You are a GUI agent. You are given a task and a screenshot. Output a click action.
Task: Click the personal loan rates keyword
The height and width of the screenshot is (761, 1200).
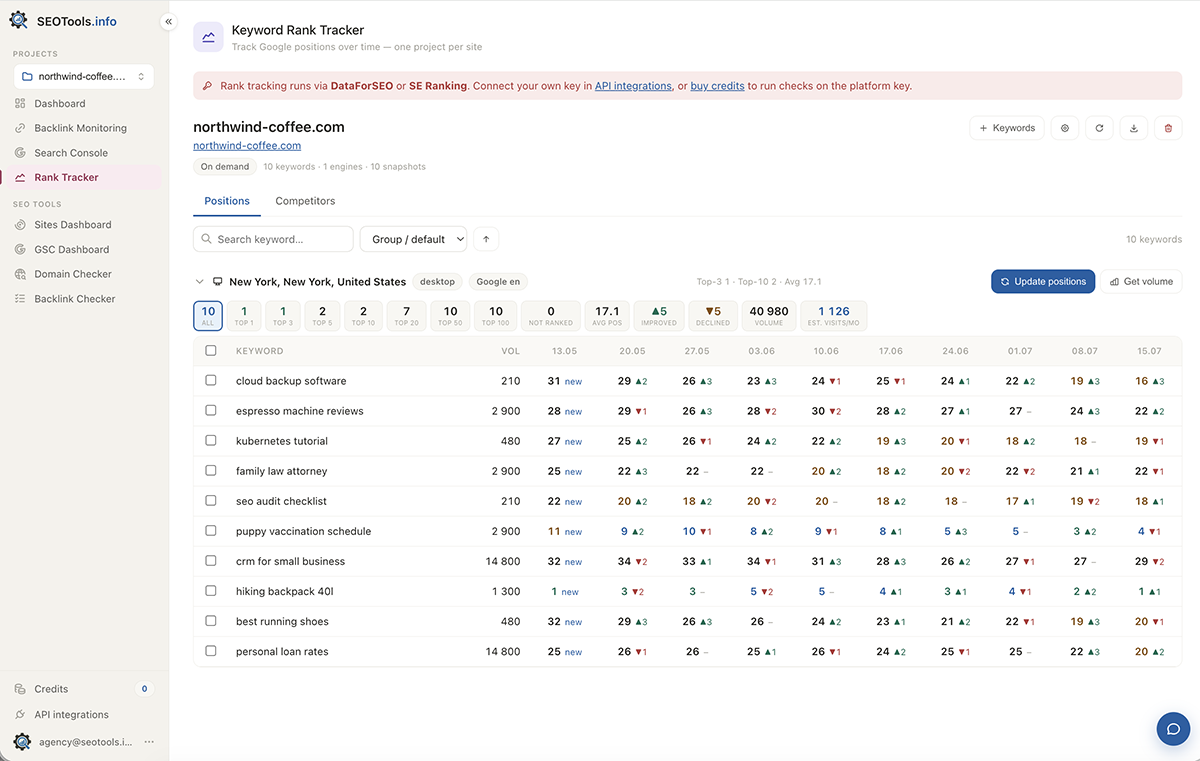click(282, 652)
